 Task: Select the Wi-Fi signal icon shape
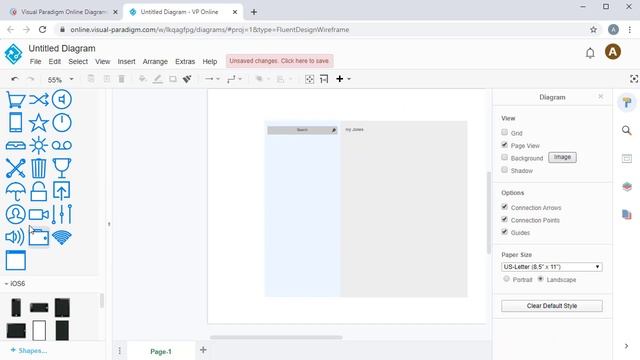click(x=62, y=237)
